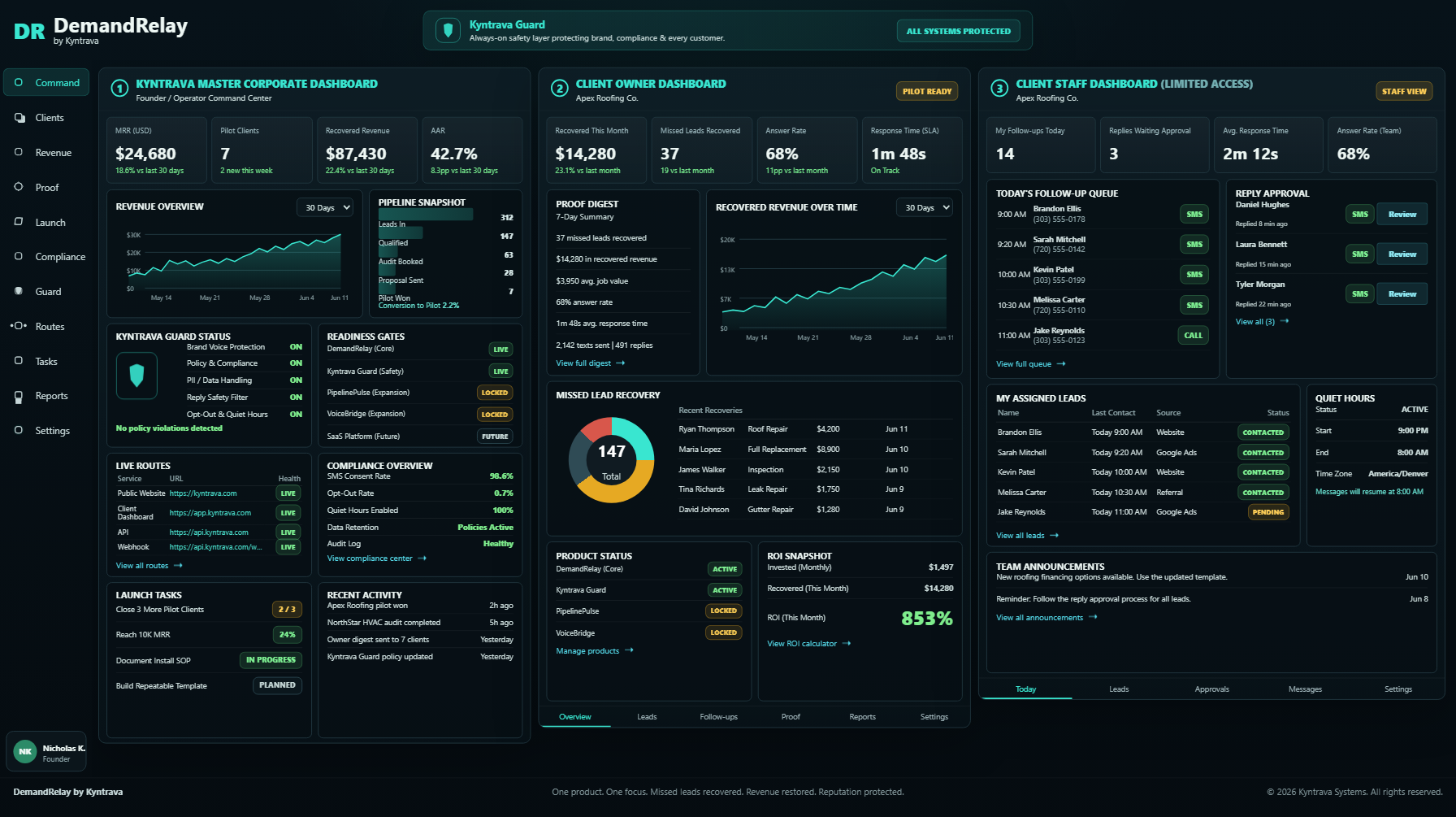
Task: Click the NK user avatar
Action: click(25, 752)
